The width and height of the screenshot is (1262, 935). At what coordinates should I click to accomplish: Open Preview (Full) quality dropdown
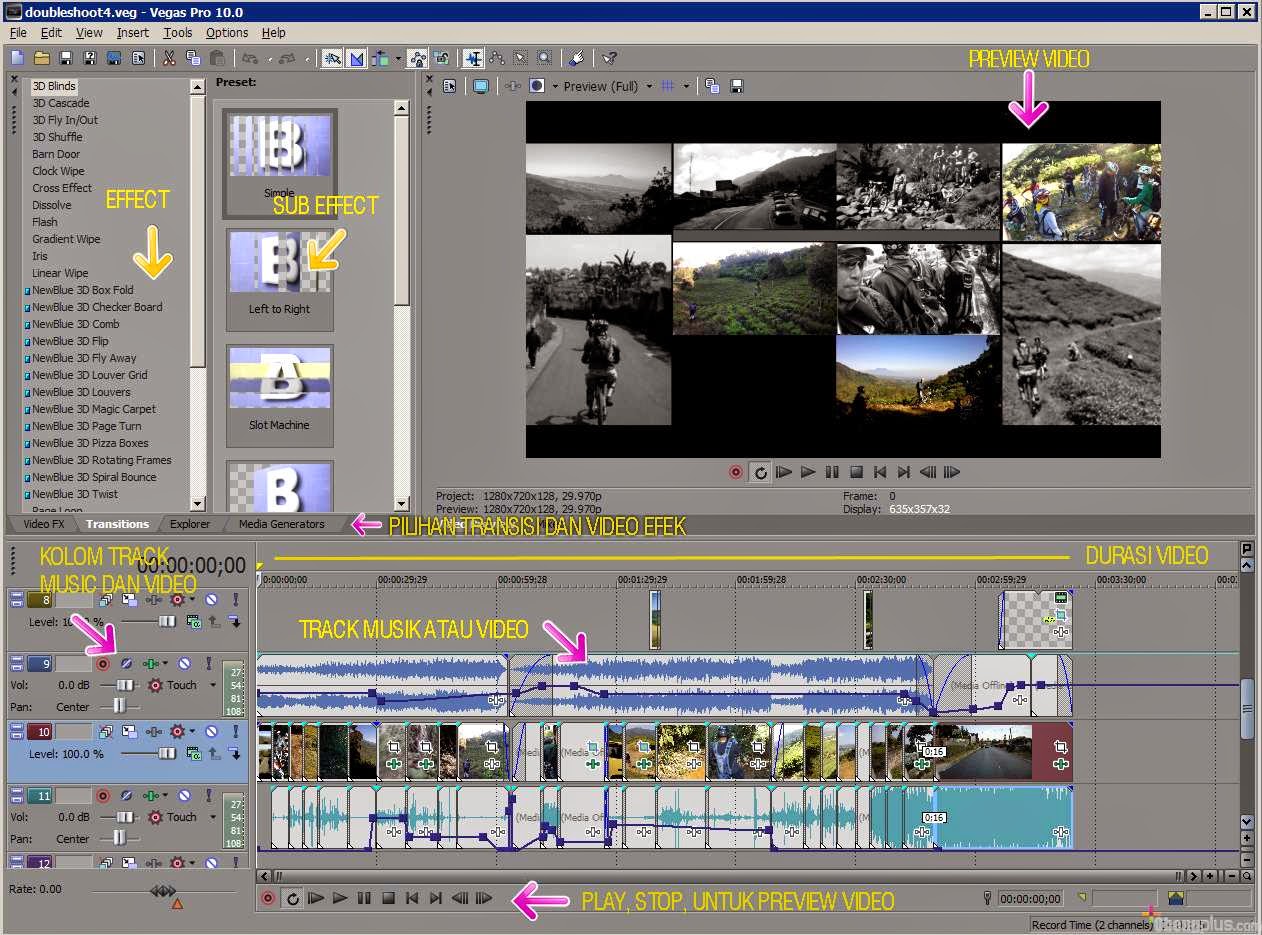pyautogui.click(x=648, y=86)
